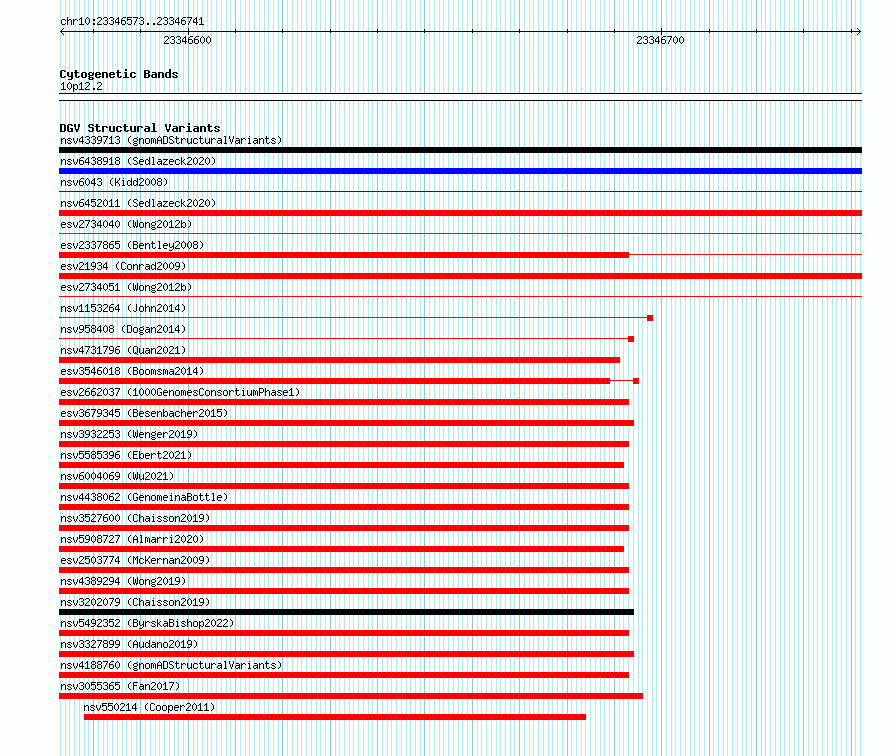The height and width of the screenshot is (756, 890).
Task: Open the esv2734051 Wong2012b label
Action: pyautogui.click(x=126, y=287)
